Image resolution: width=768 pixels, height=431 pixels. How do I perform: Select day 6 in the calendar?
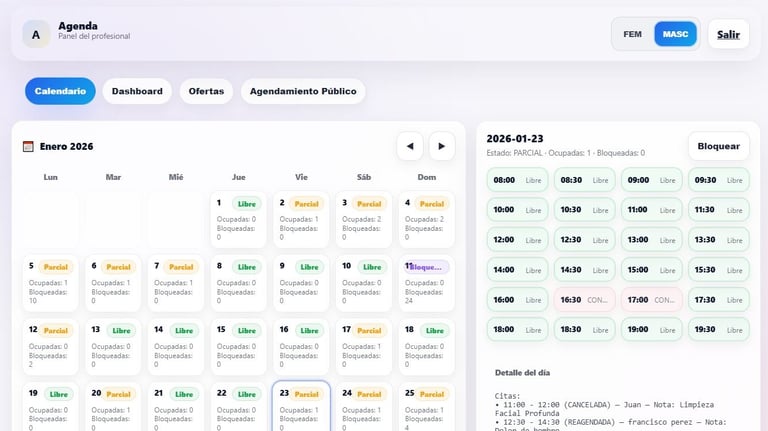coord(113,283)
